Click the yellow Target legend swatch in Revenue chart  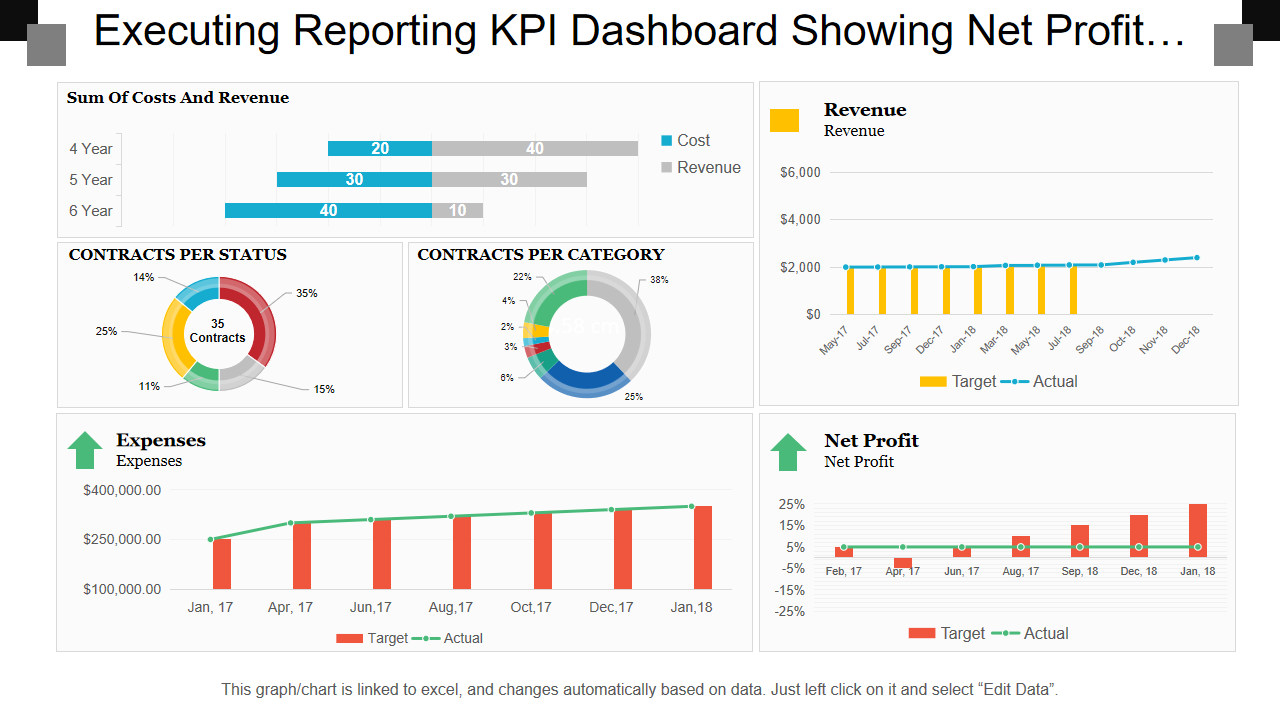pos(933,382)
